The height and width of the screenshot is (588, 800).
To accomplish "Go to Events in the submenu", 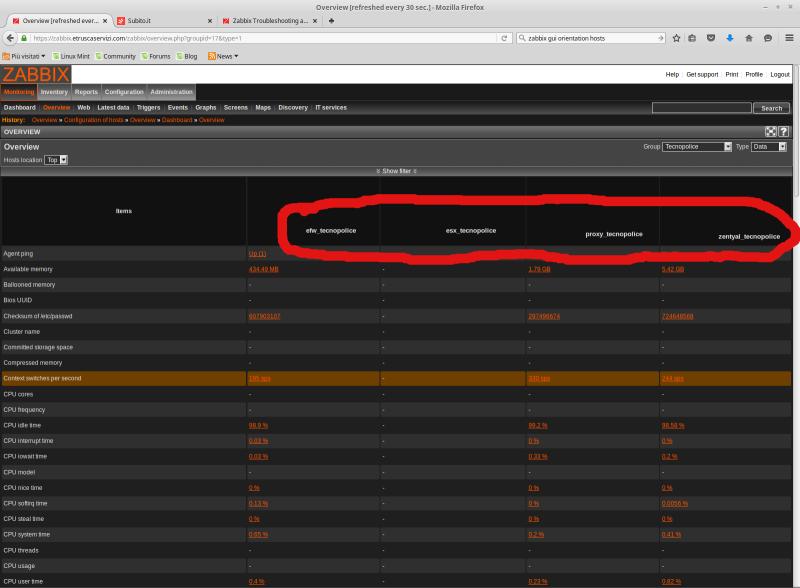I will (178, 108).
